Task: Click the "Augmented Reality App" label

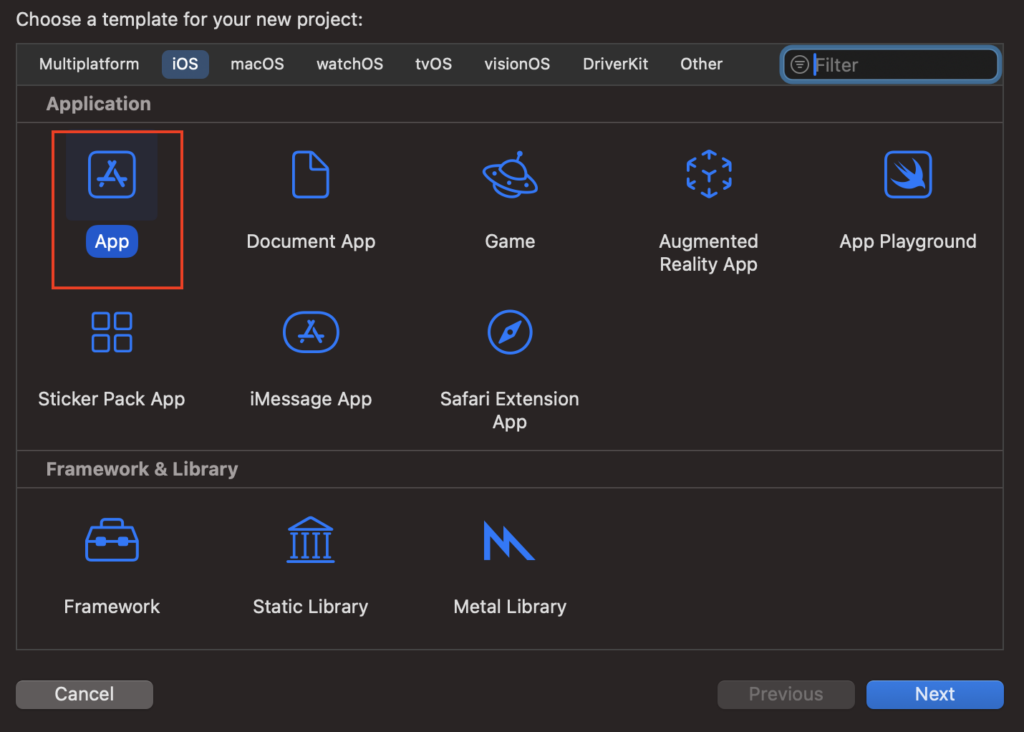Action: tap(709, 253)
